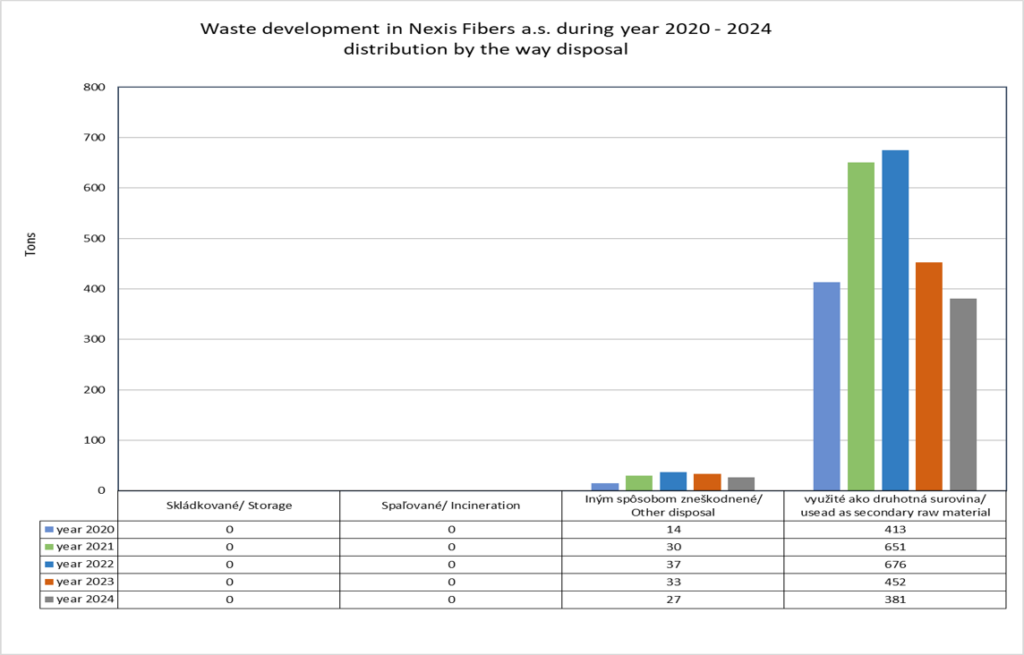Click the 500 tick label on Tons axis

(95, 238)
